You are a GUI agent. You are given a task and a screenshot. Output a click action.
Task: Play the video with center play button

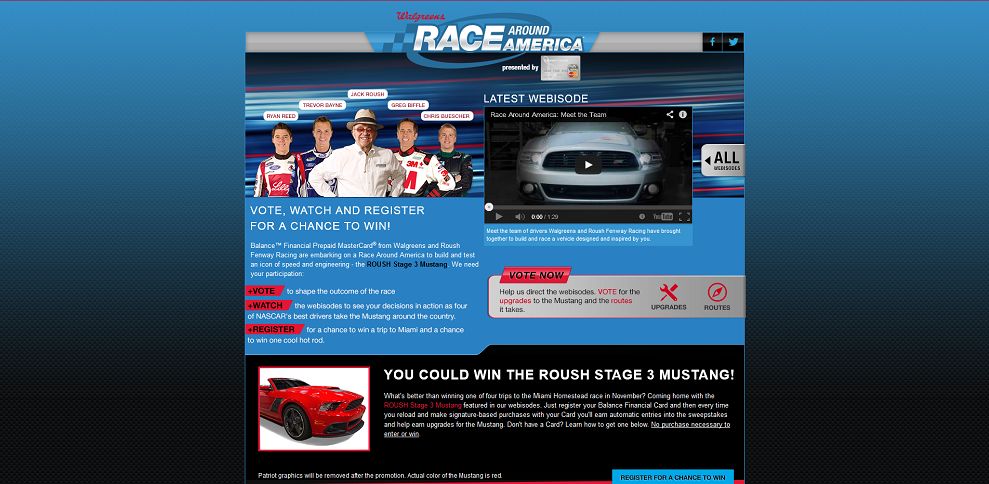tap(588, 165)
